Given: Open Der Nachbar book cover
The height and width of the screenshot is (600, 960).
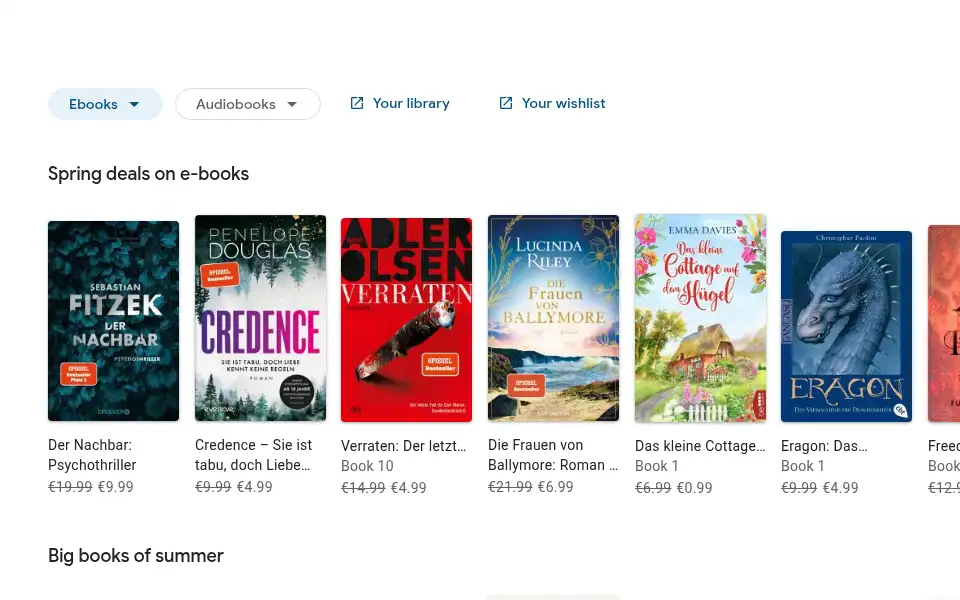Looking at the screenshot, I should click(113, 321).
